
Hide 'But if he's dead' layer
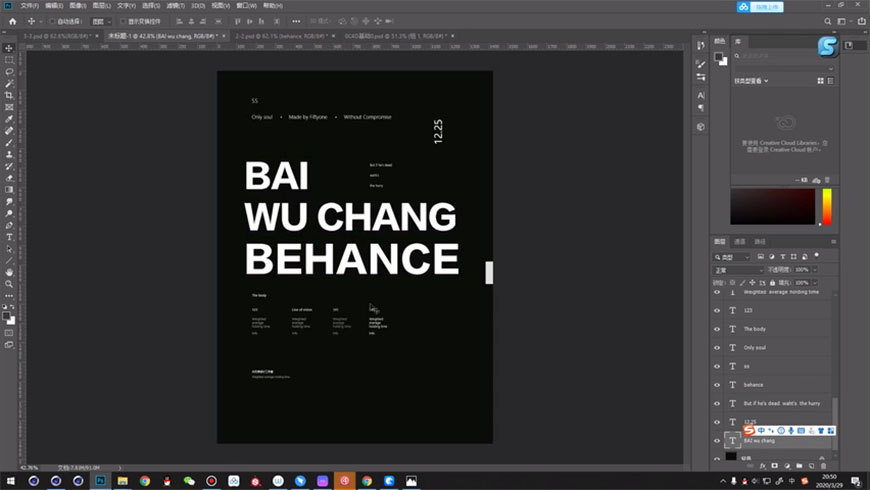click(717, 403)
